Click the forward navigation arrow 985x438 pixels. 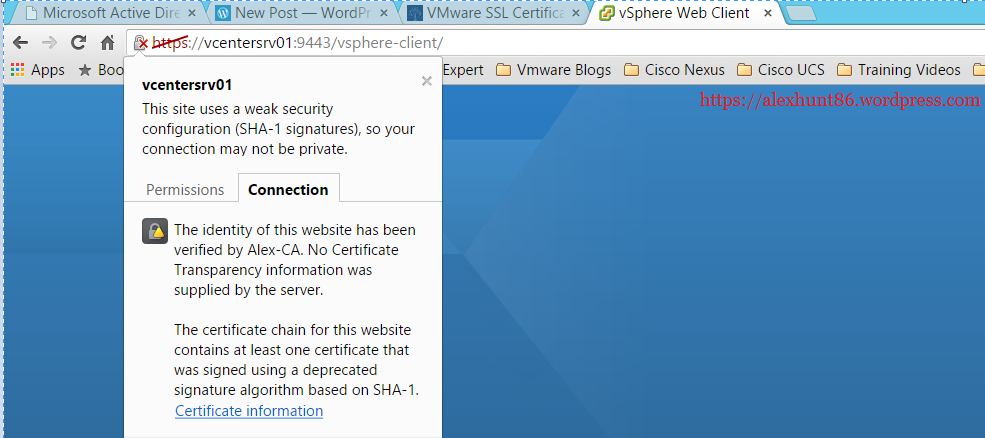(x=49, y=43)
